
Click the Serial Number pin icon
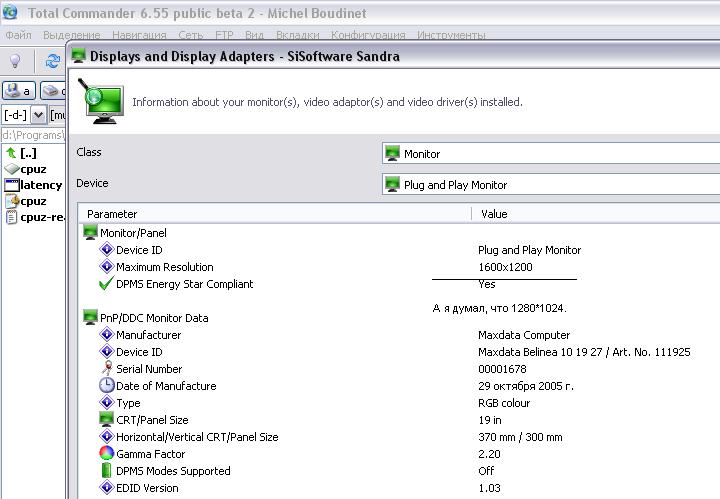[x=107, y=369]
